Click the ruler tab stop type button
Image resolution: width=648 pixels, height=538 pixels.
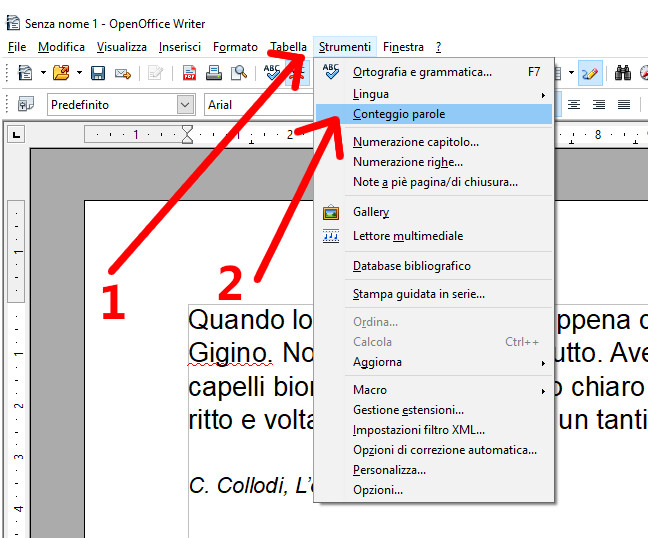click(16, 135)
